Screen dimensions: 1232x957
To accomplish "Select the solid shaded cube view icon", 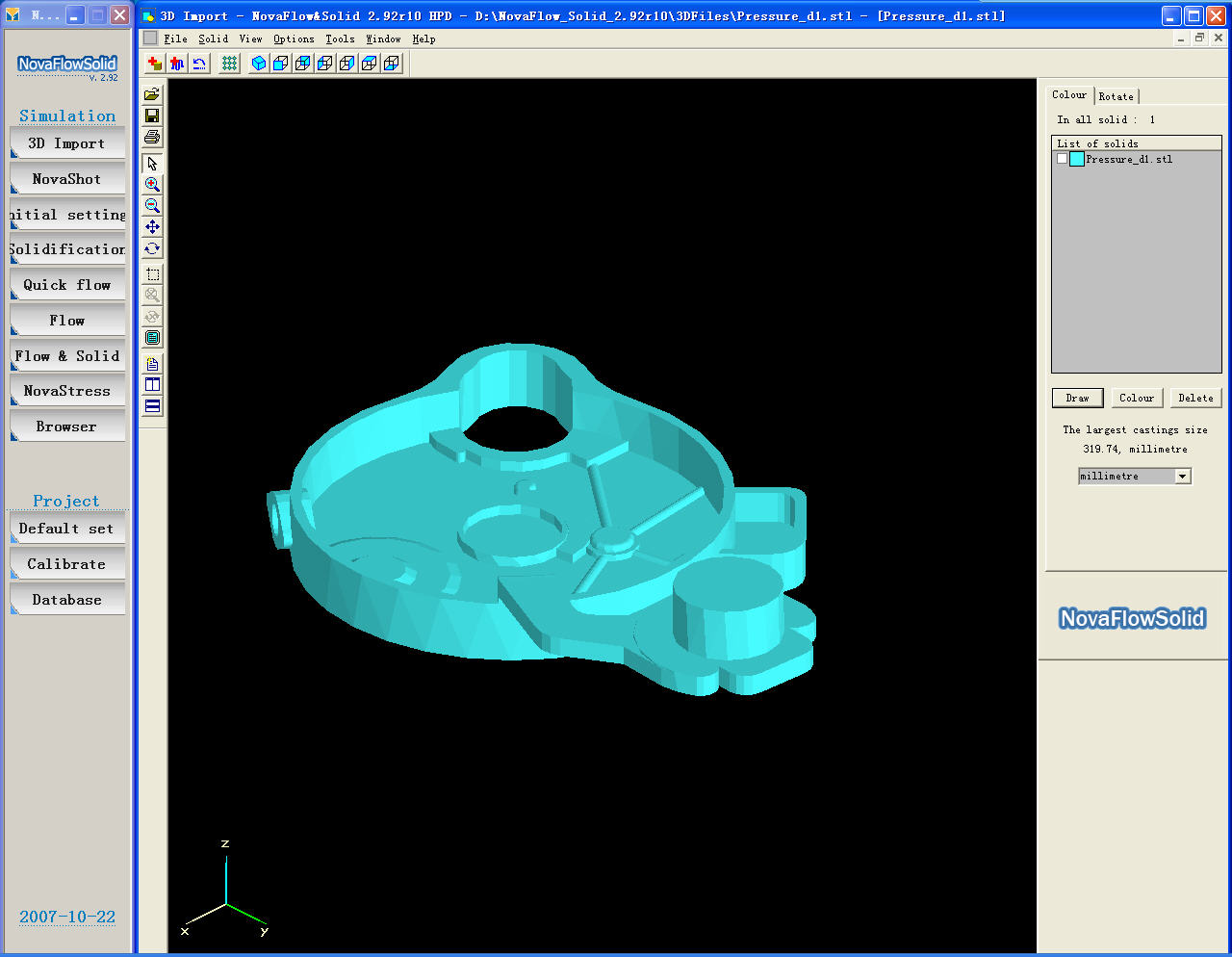I will tap(259, 64).
